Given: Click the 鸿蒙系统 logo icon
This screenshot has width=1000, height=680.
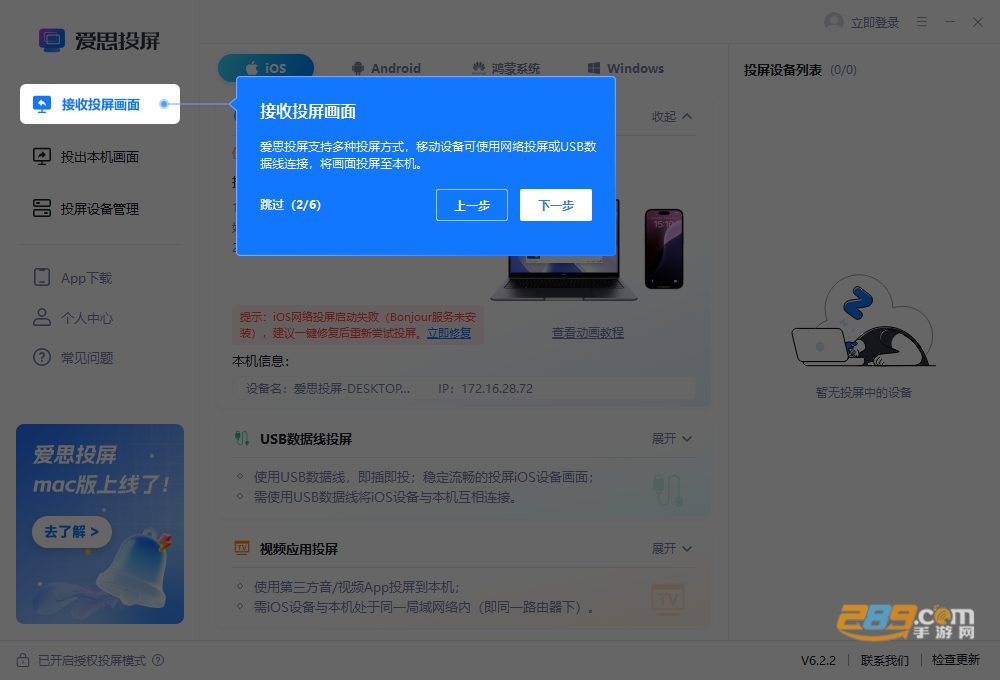Looking at the screenshot, I should pyautogui.click(x=478, y=68).
